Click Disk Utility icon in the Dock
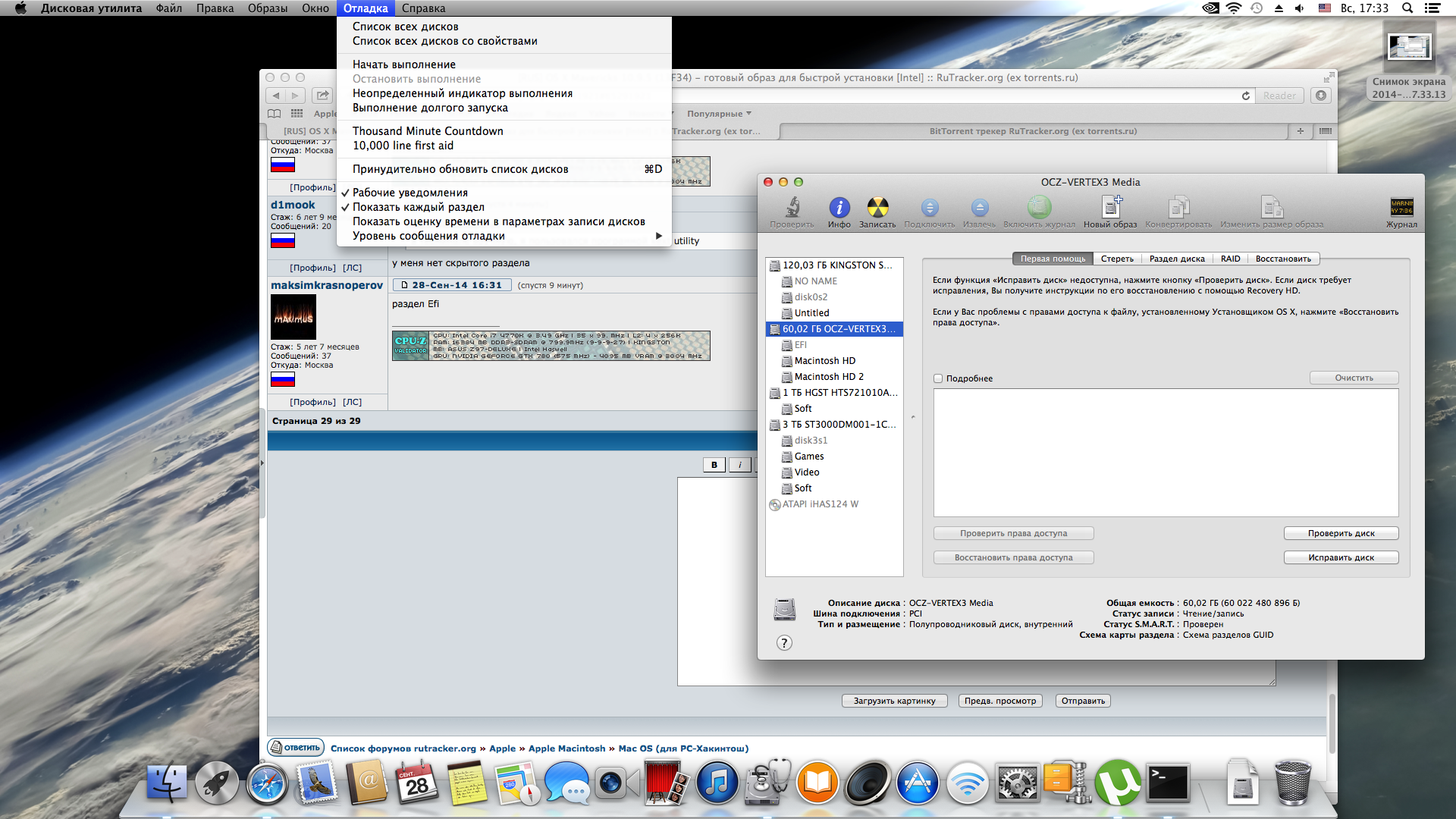Viewport: 1456px width, 819px height. pyautogui.click(x=767, y=783)
